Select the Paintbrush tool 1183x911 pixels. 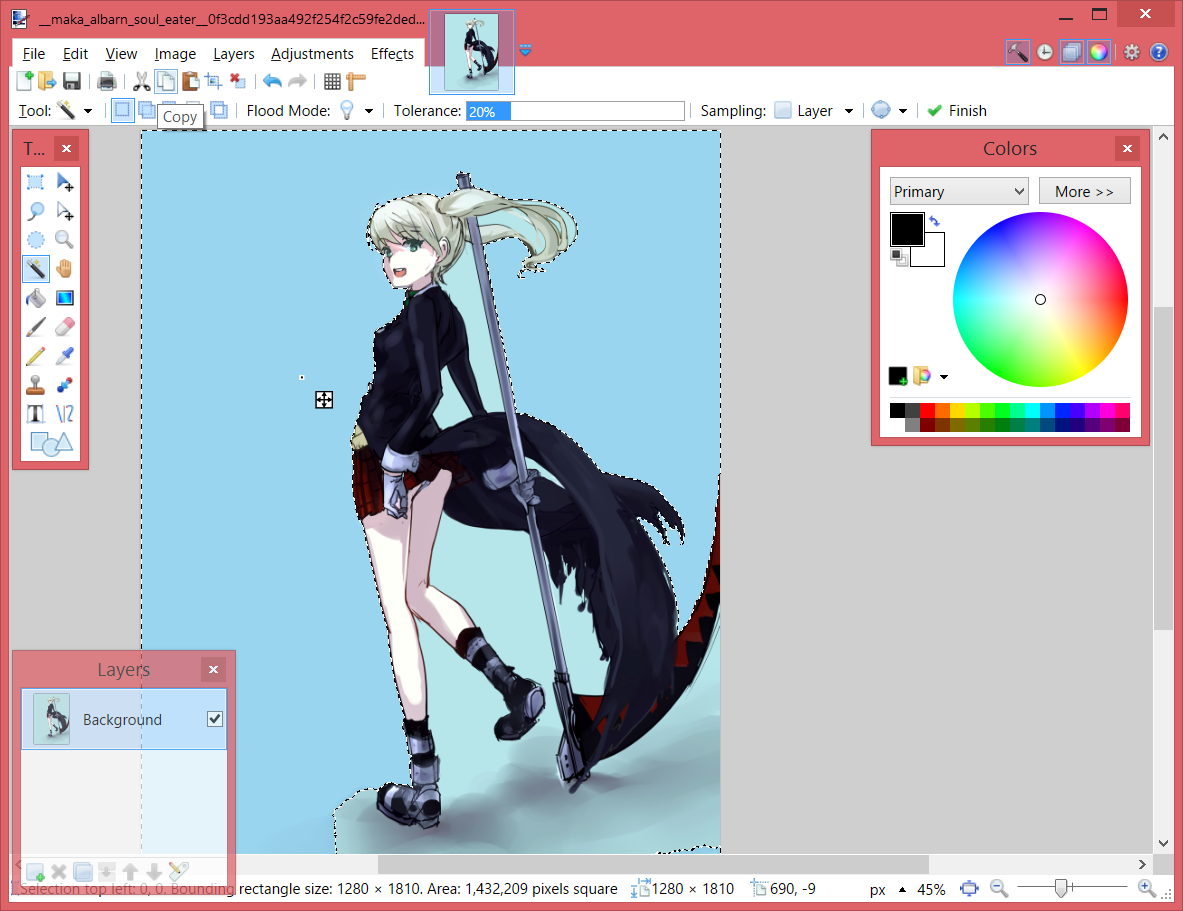(35, 327)
